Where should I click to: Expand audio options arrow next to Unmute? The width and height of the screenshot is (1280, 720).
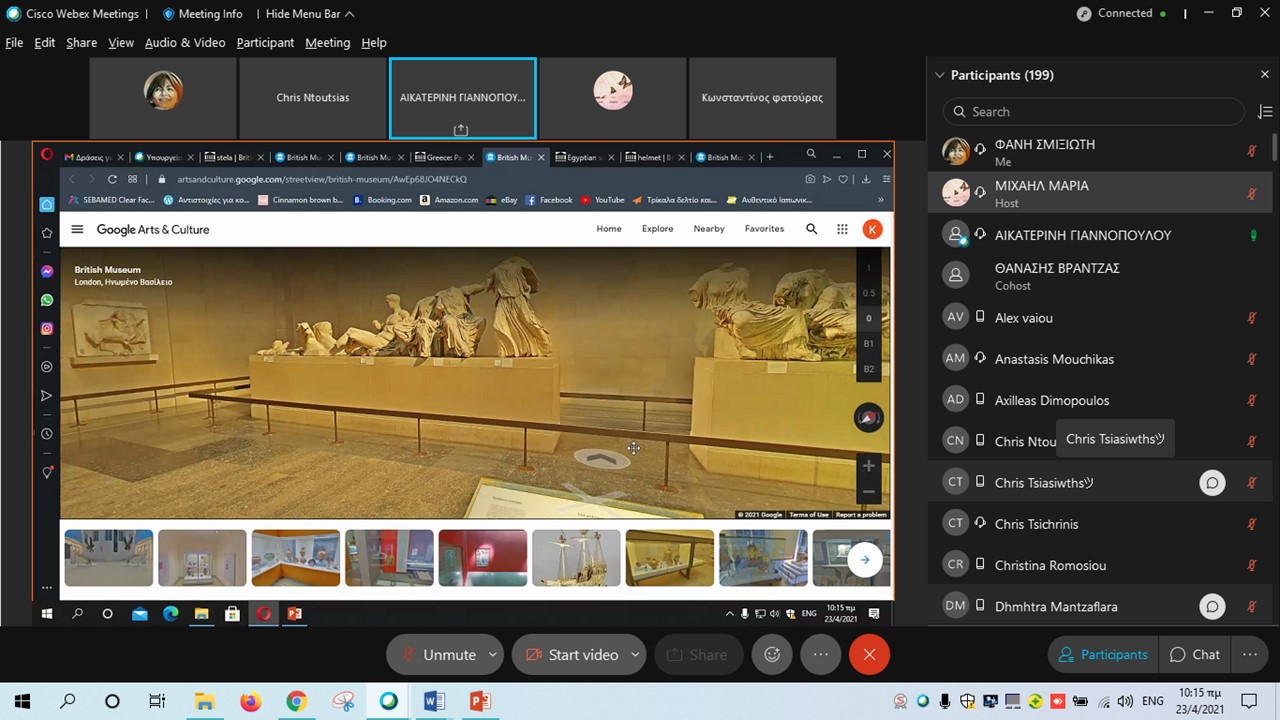pyautogui.click(x=493, y=655)
